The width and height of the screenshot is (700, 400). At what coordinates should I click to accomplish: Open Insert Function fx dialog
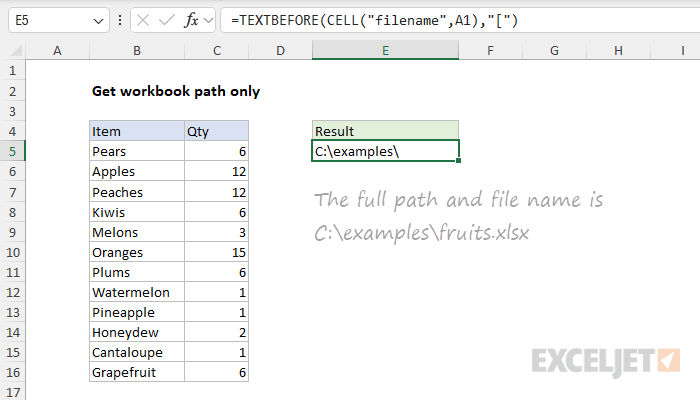191,20
